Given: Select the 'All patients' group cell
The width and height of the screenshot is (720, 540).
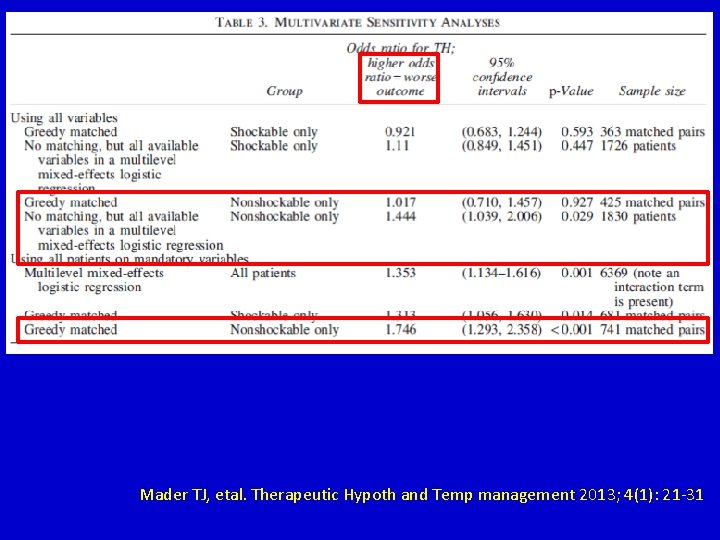Looking at the screenshot, I should (263, 273).
